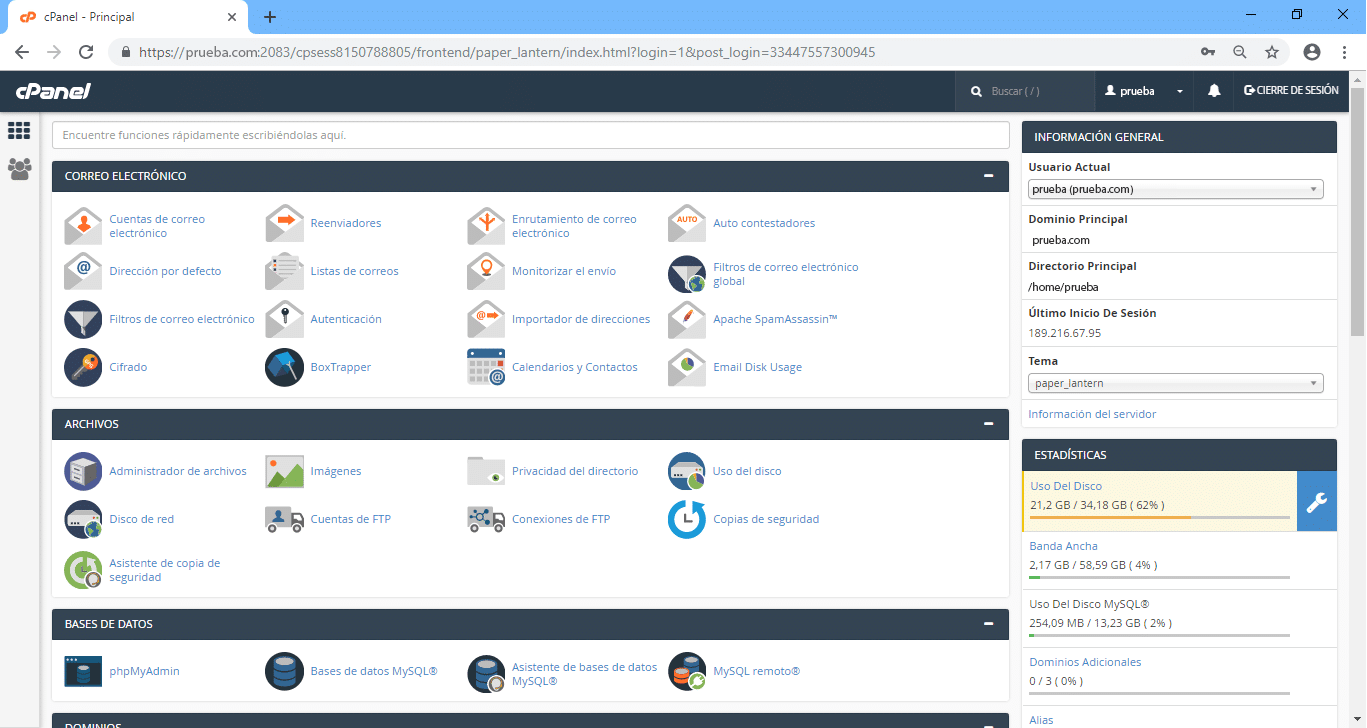Collapse the Correo Electrónico section
The image size is (1367, 728).
[988, 176]
